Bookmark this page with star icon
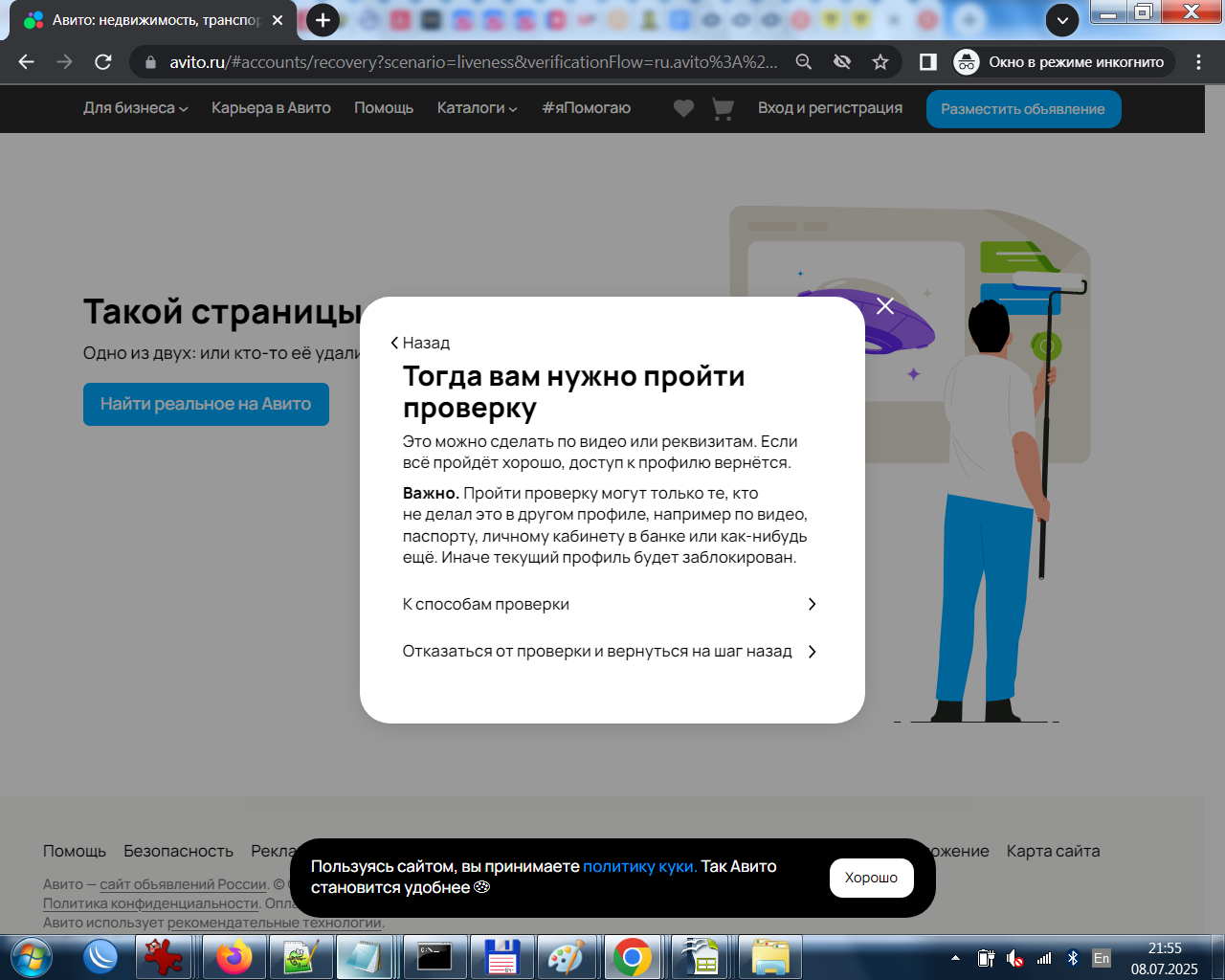Viewport: 1225px width, 980px height. [x=880, y=62]
